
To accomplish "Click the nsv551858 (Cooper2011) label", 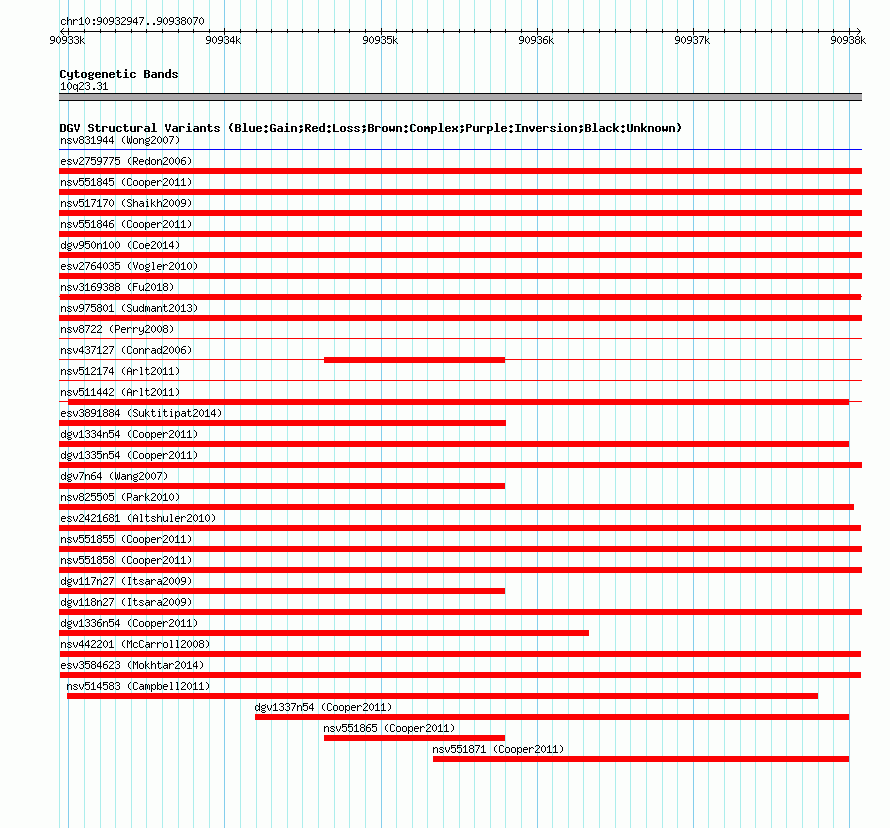I will [x=126, y=560].
